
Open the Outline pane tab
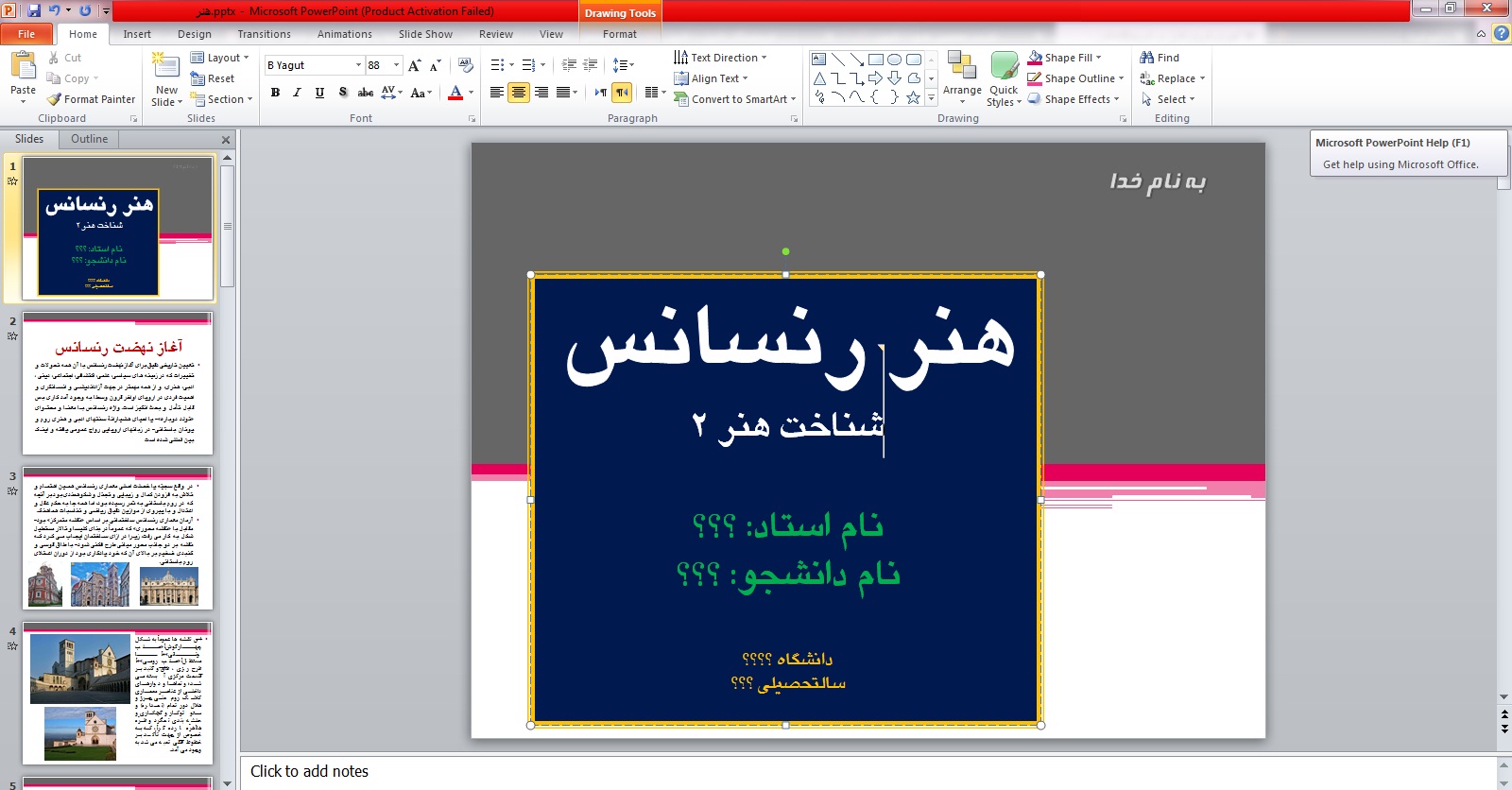(x=89, y=139)
